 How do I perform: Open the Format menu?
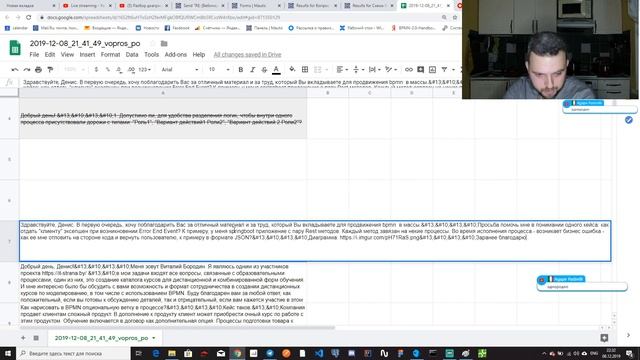tap(110, 55)
